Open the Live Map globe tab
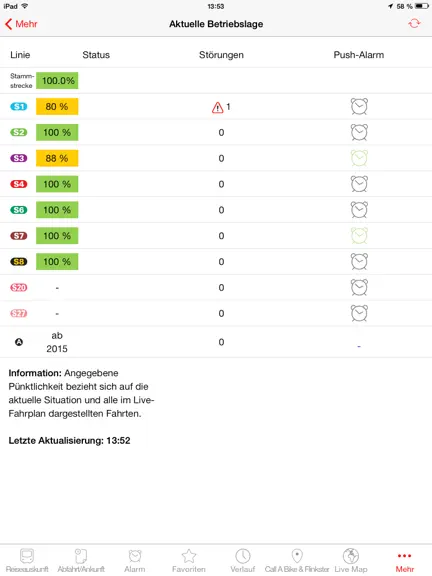 tap(350, 560)
